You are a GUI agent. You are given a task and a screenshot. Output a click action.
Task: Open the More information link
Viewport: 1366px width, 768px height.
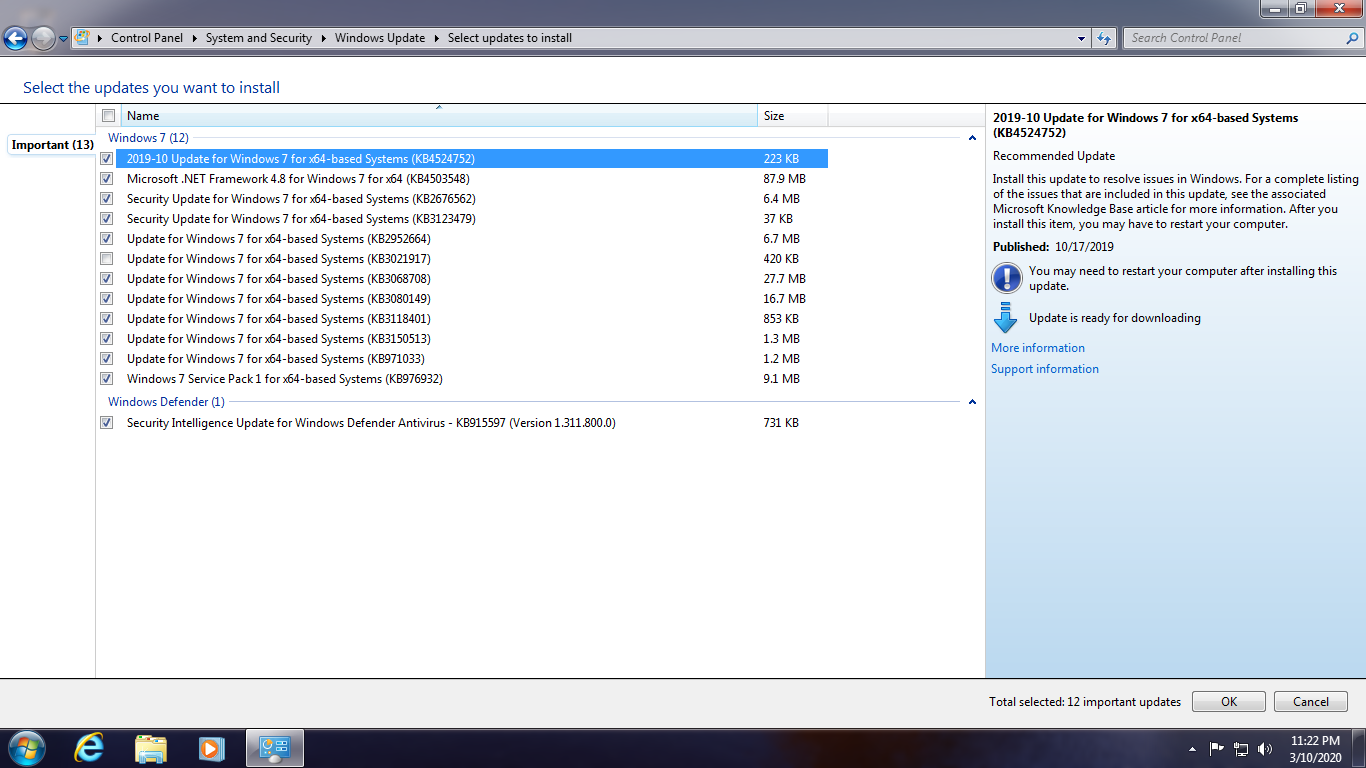(1038, 348)
